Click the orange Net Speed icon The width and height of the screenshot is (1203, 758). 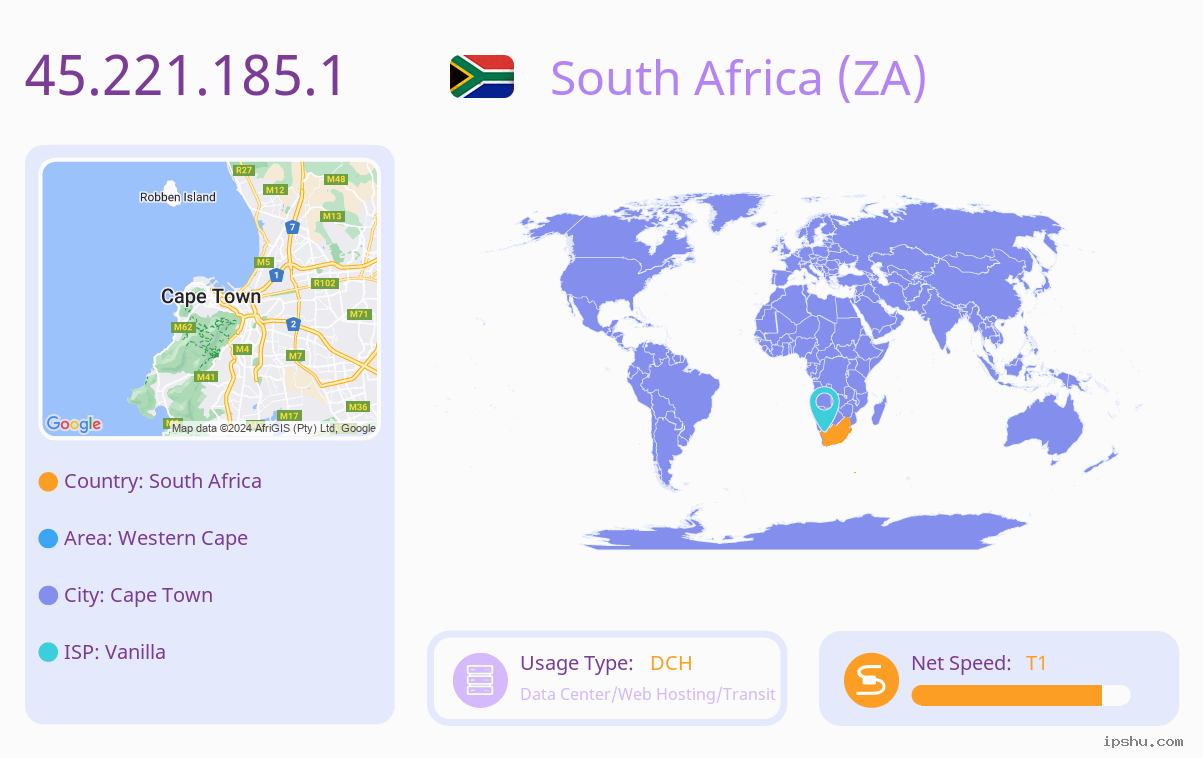871,680
